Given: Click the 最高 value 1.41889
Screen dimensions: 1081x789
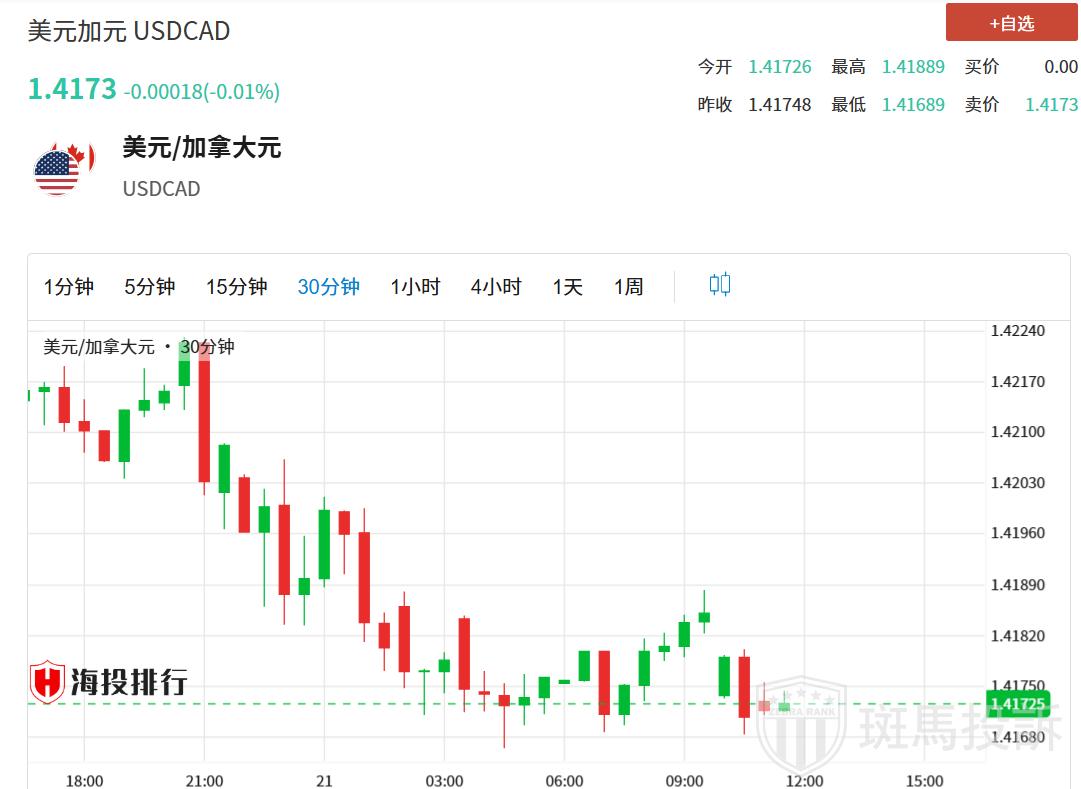Looking at the screenshot, I should coord(912,67).
